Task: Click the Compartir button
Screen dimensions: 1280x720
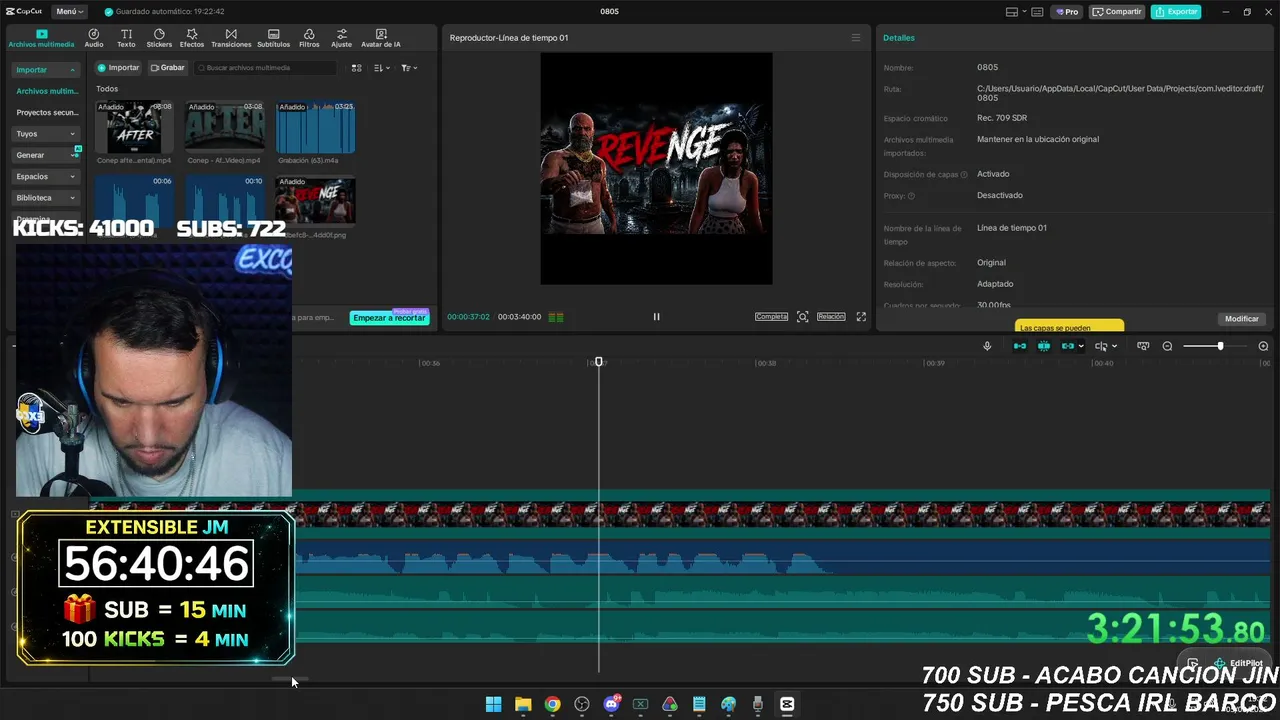Action: [x=1117, y=12]
